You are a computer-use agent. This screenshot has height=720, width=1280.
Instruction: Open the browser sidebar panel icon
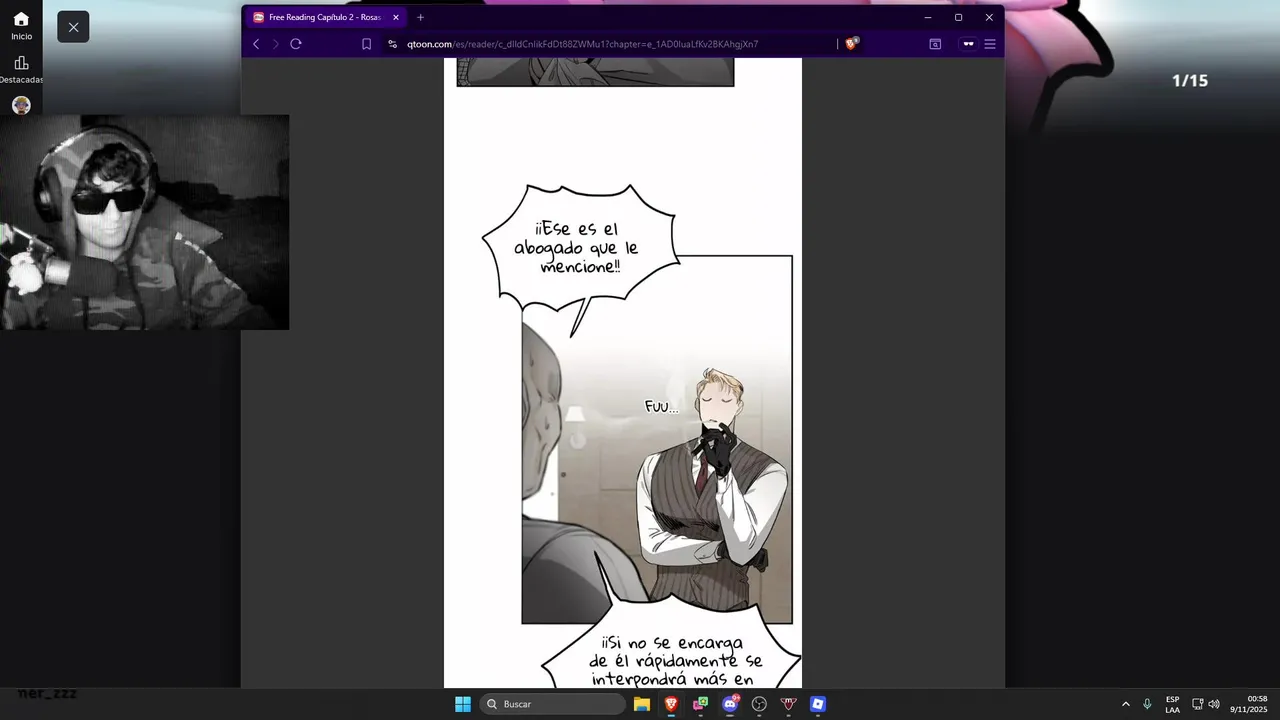(935, 44)
